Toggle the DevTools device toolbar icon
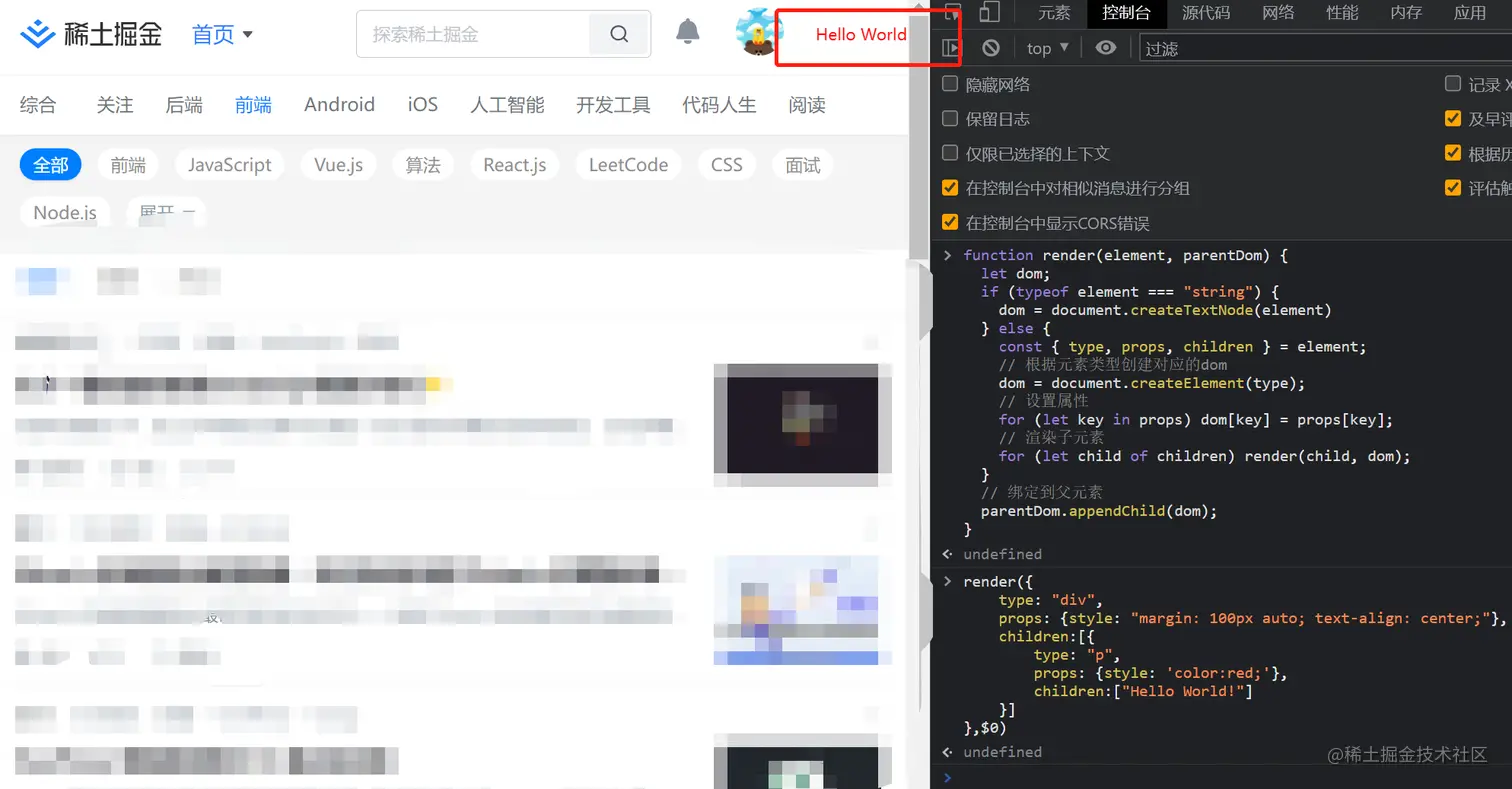The width and height of the screenshot is (1512, 789). tap(990, 13)
